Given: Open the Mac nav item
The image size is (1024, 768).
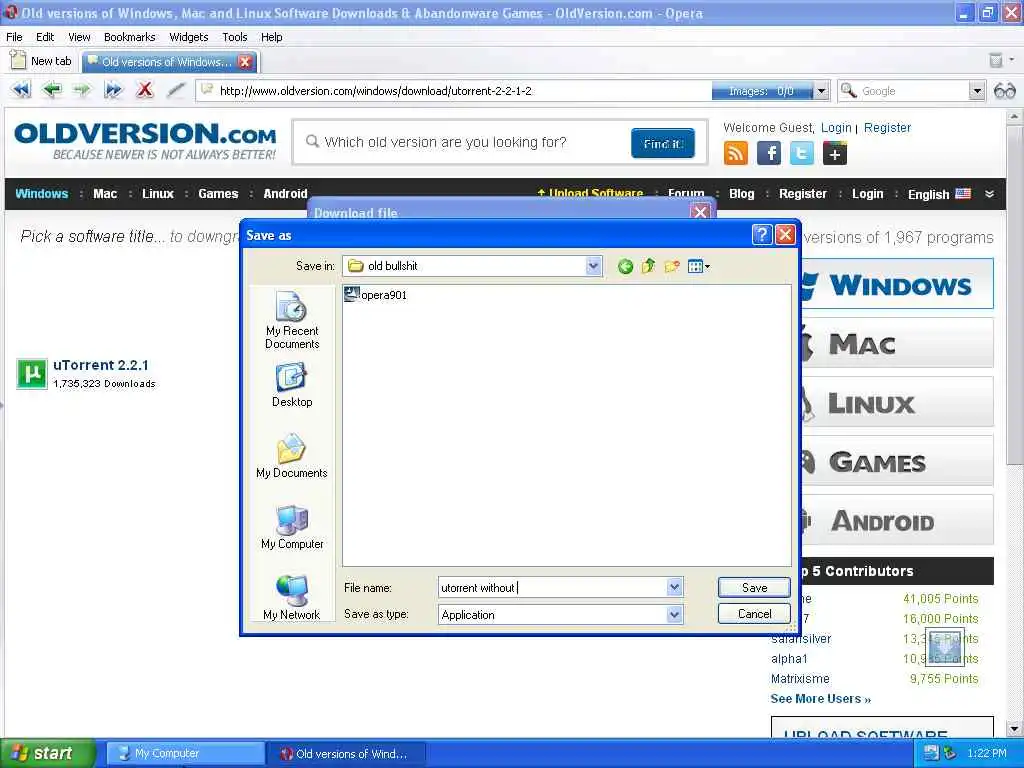Looking at the screenshot, I should pos(105,194).
